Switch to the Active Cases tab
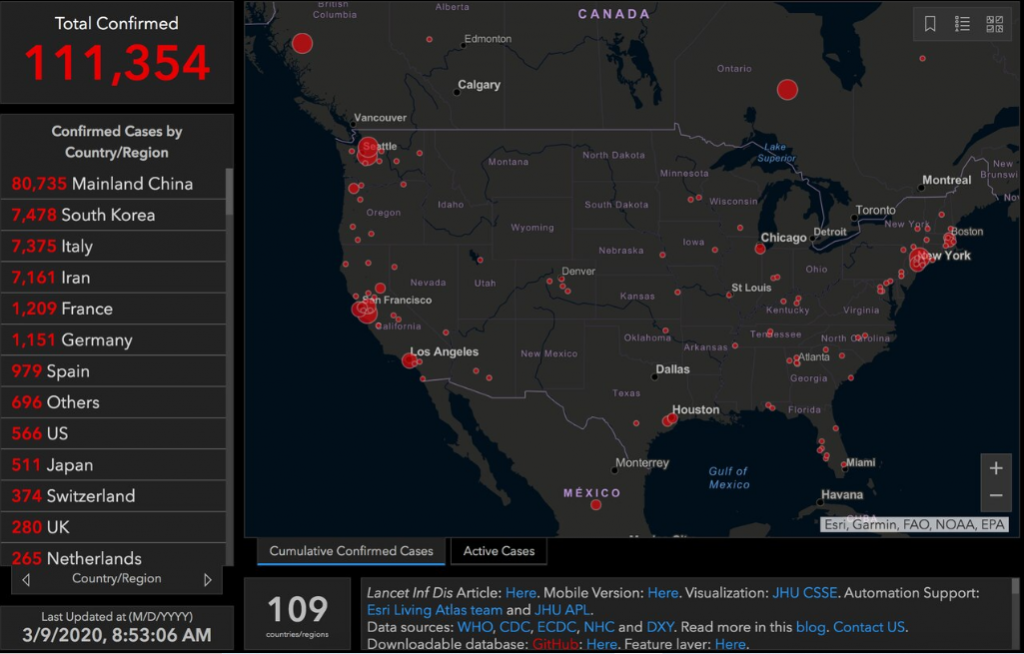The width and height of the screenshot is (1024, 654). pyautogui.click(x=499, y=551)
